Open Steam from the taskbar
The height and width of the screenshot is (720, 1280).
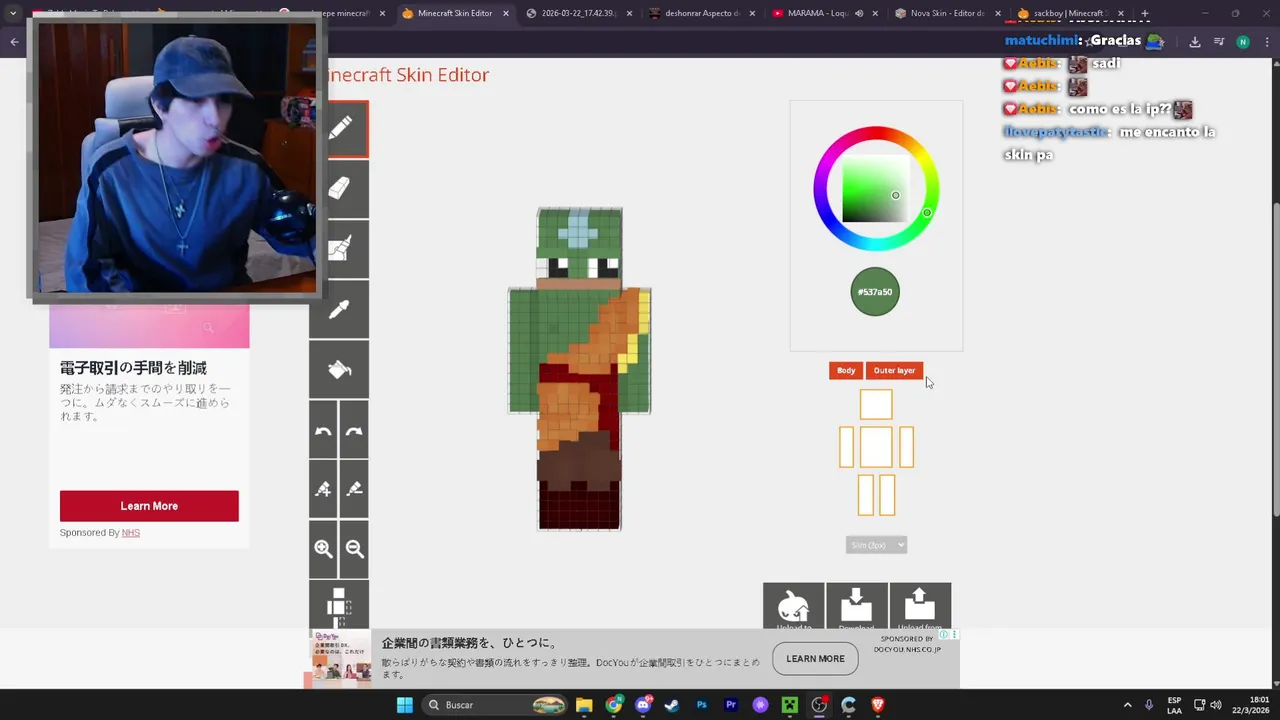pos(672,705)
